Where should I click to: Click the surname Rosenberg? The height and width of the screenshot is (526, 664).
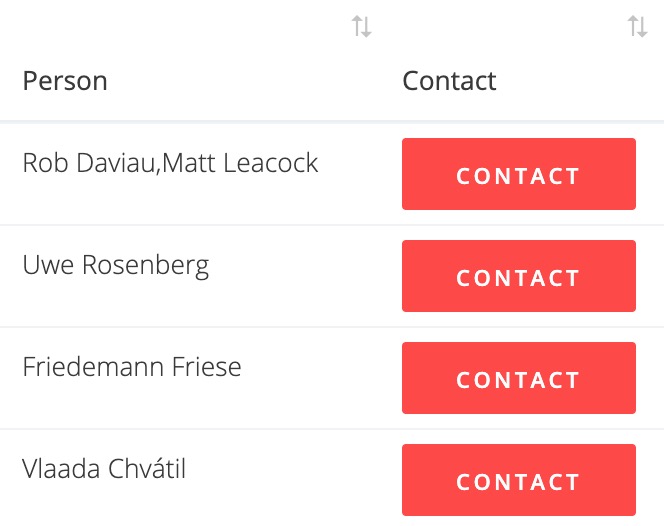[145, 265]
